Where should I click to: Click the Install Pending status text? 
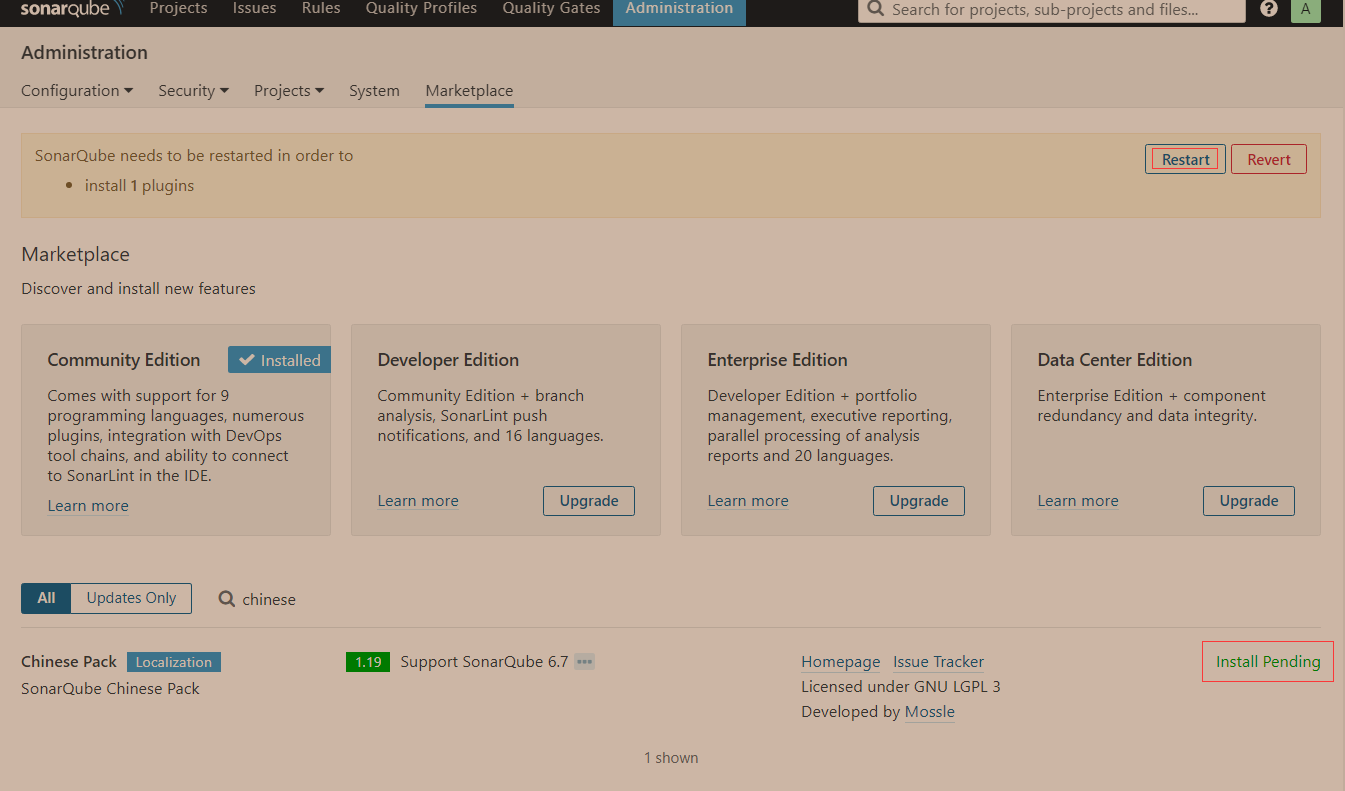(1268, 662)
